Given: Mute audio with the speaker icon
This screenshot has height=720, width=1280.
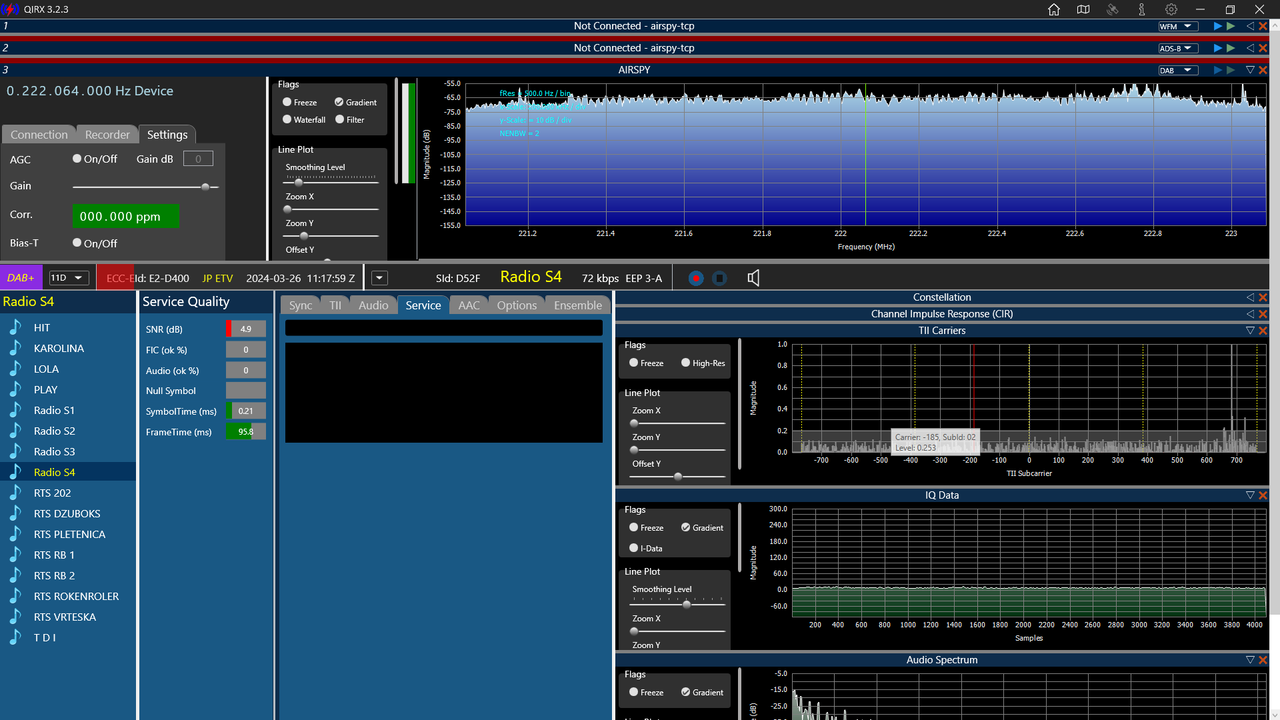Looking at the screenshot, I should tap(753, 278).
